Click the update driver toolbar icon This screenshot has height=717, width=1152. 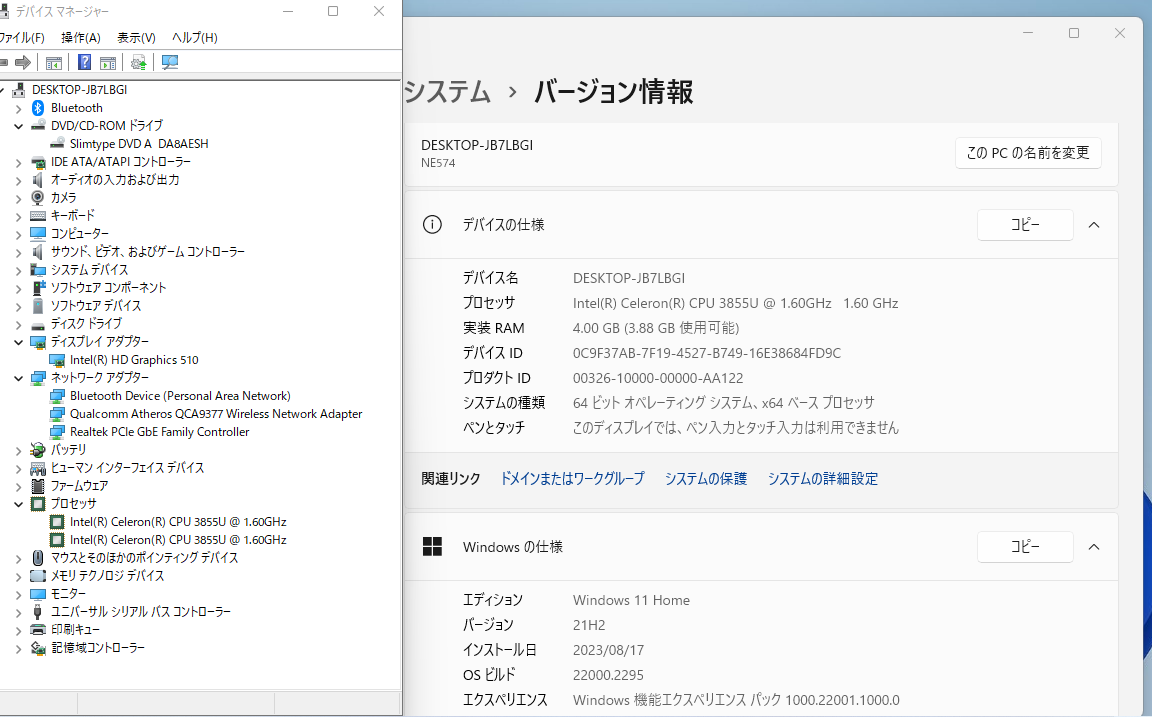click(138, 62)
